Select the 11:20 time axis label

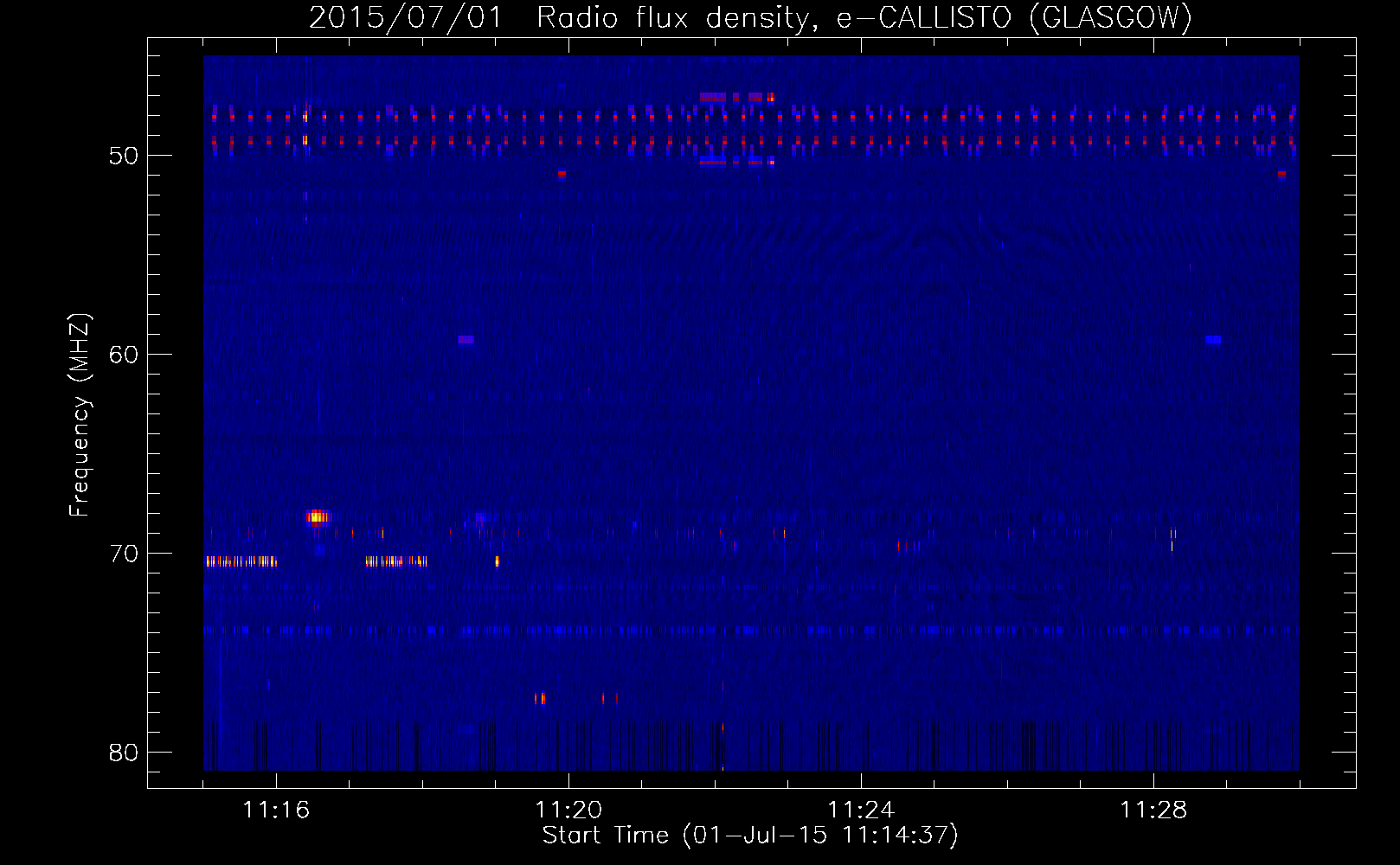[568, 811]
